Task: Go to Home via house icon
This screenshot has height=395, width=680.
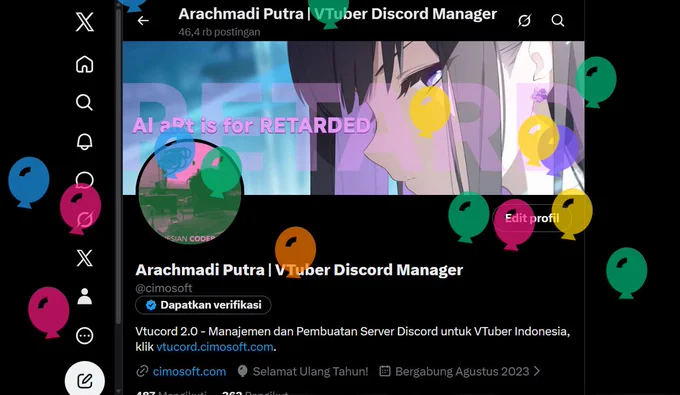Action: point(85,64)
